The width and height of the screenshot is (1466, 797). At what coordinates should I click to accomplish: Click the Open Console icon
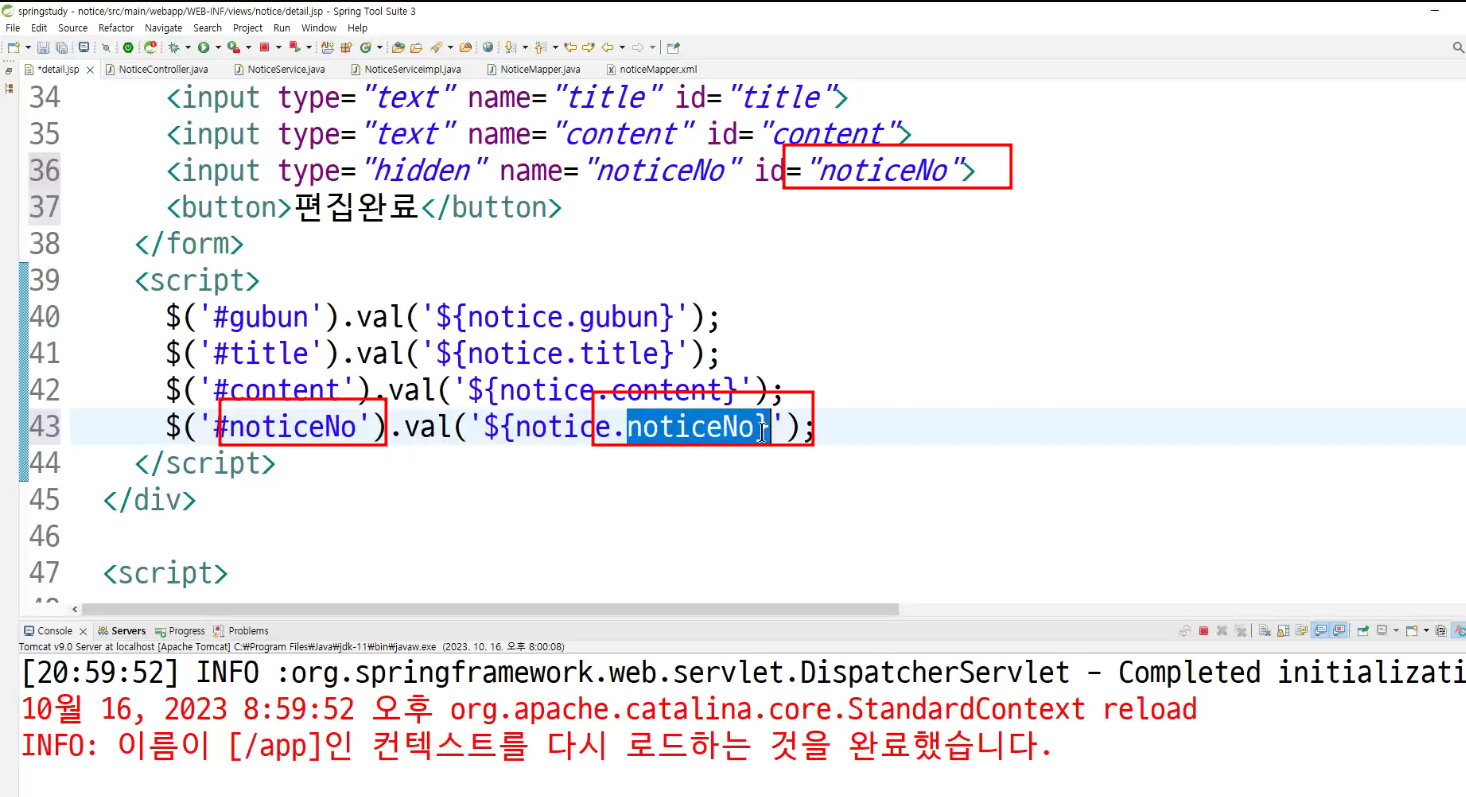pos(1411,631)
